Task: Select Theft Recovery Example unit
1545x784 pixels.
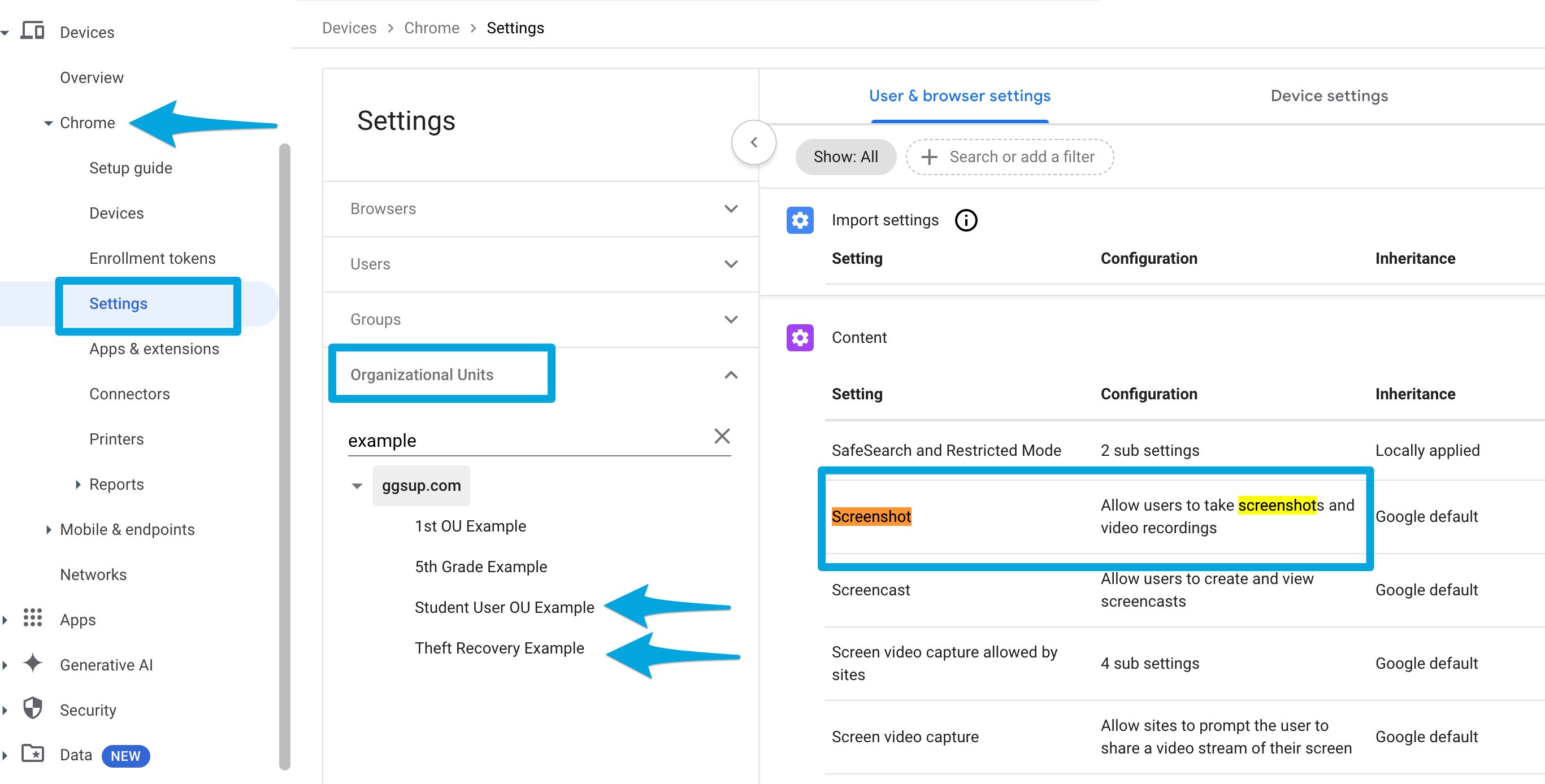Action: click(499, 648)
